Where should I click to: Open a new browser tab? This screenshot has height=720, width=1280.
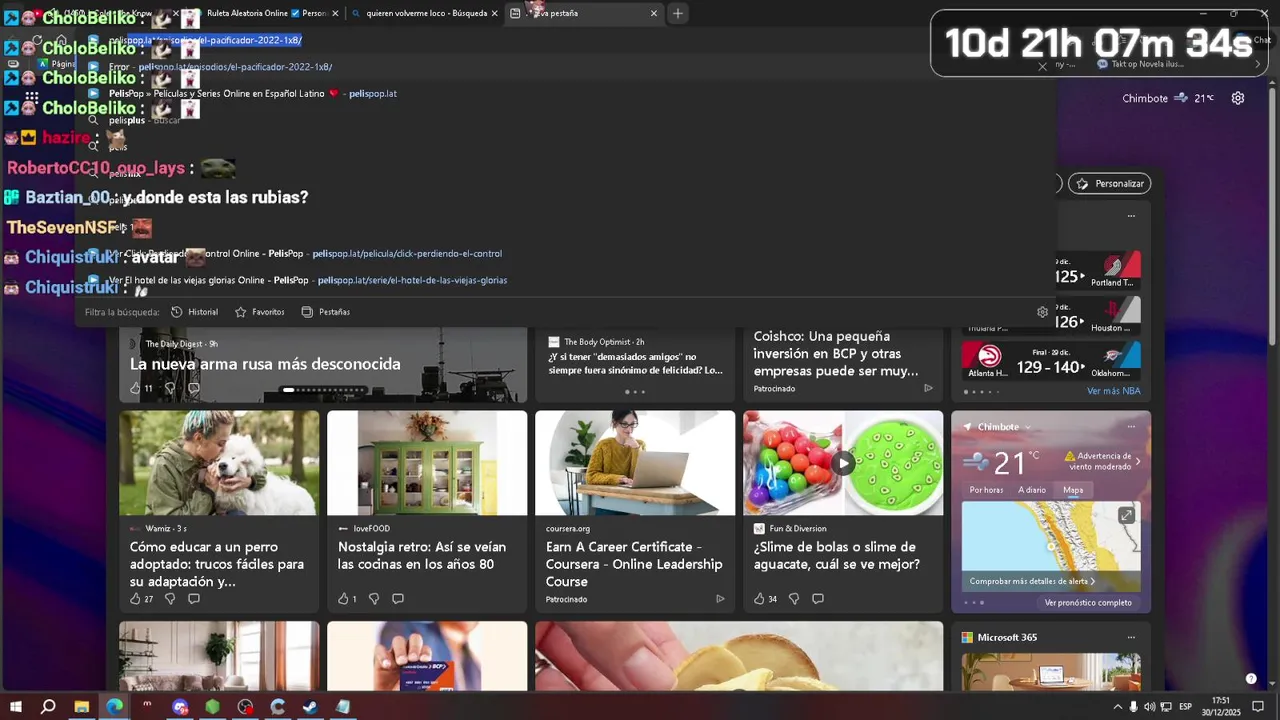click(678, 13)
